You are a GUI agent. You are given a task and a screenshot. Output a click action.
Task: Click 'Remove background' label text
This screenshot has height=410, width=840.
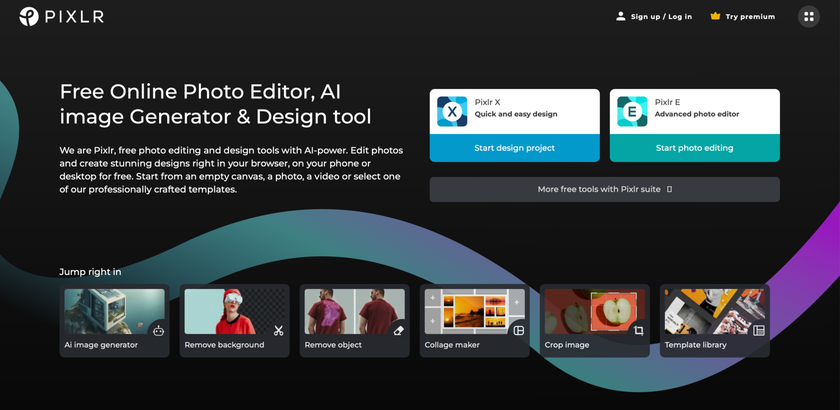click(x=224, y=345)
